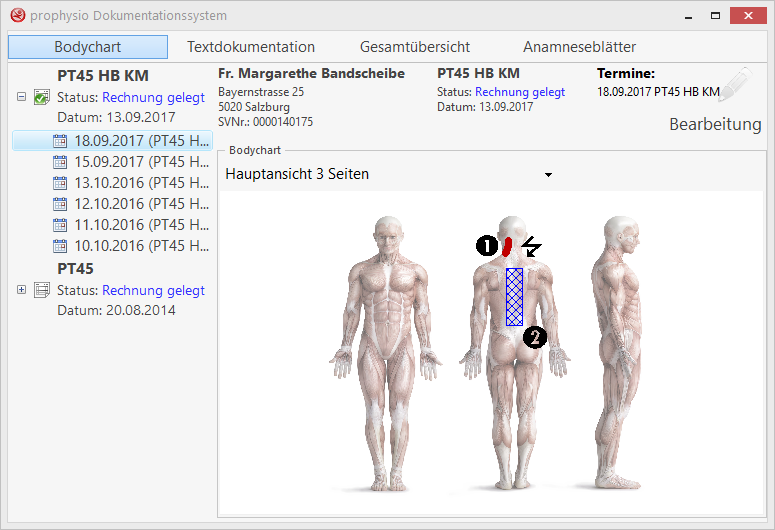The height and width of the screenshot is (530, 775).
Task: Collapse the PT45 HB KM tree node
Action: [x=22, y=98]
